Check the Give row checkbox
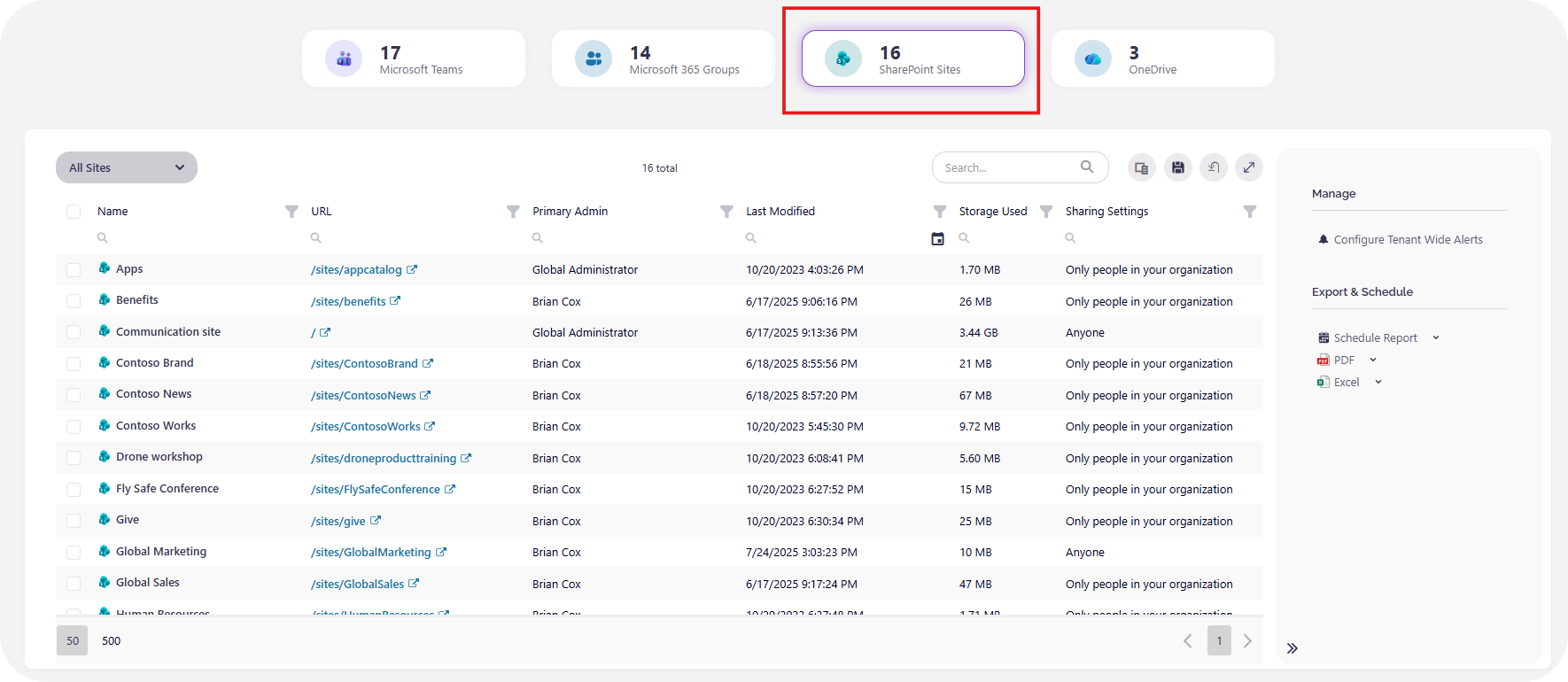This screenshot has height=682, width=1568. (x=74, y=521)
